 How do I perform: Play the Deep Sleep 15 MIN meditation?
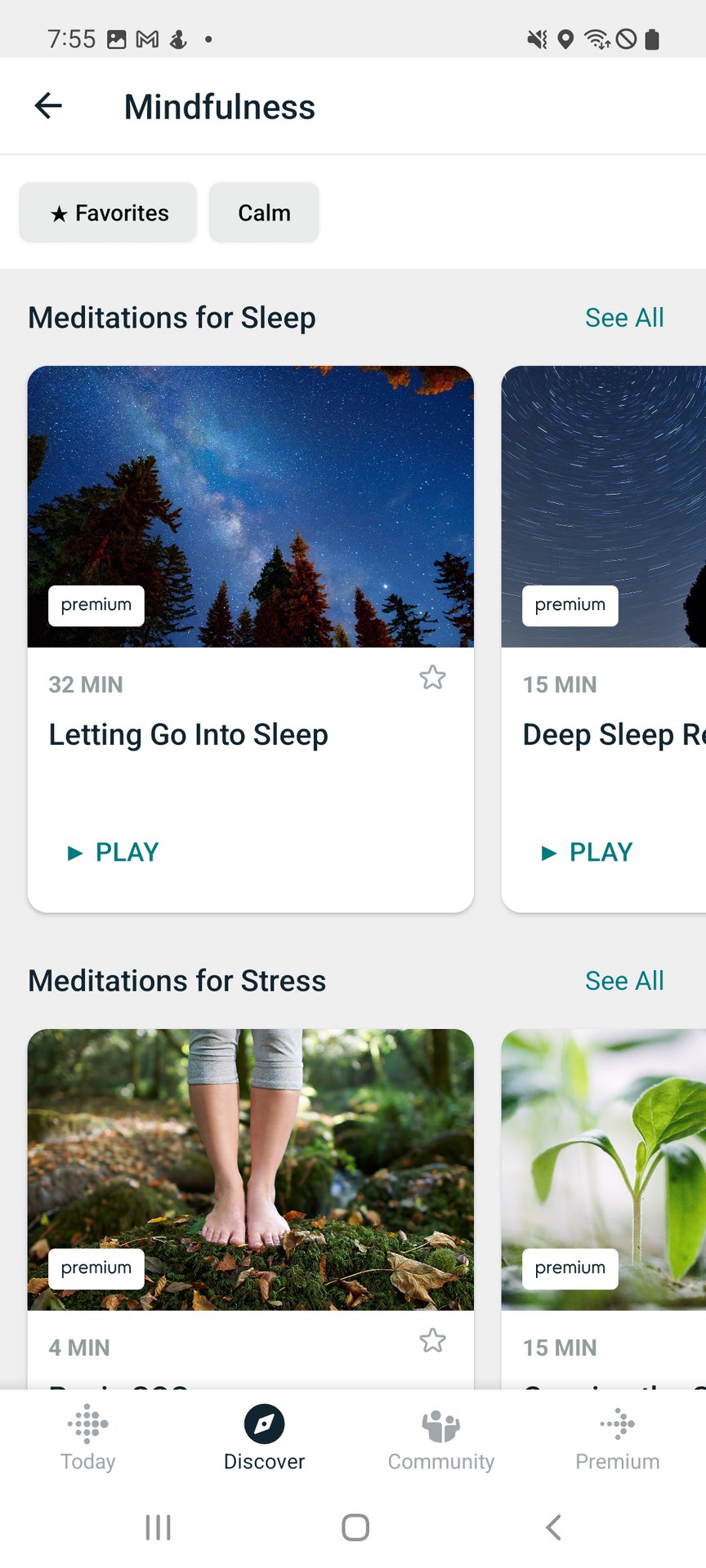click(x=587, y=853)
